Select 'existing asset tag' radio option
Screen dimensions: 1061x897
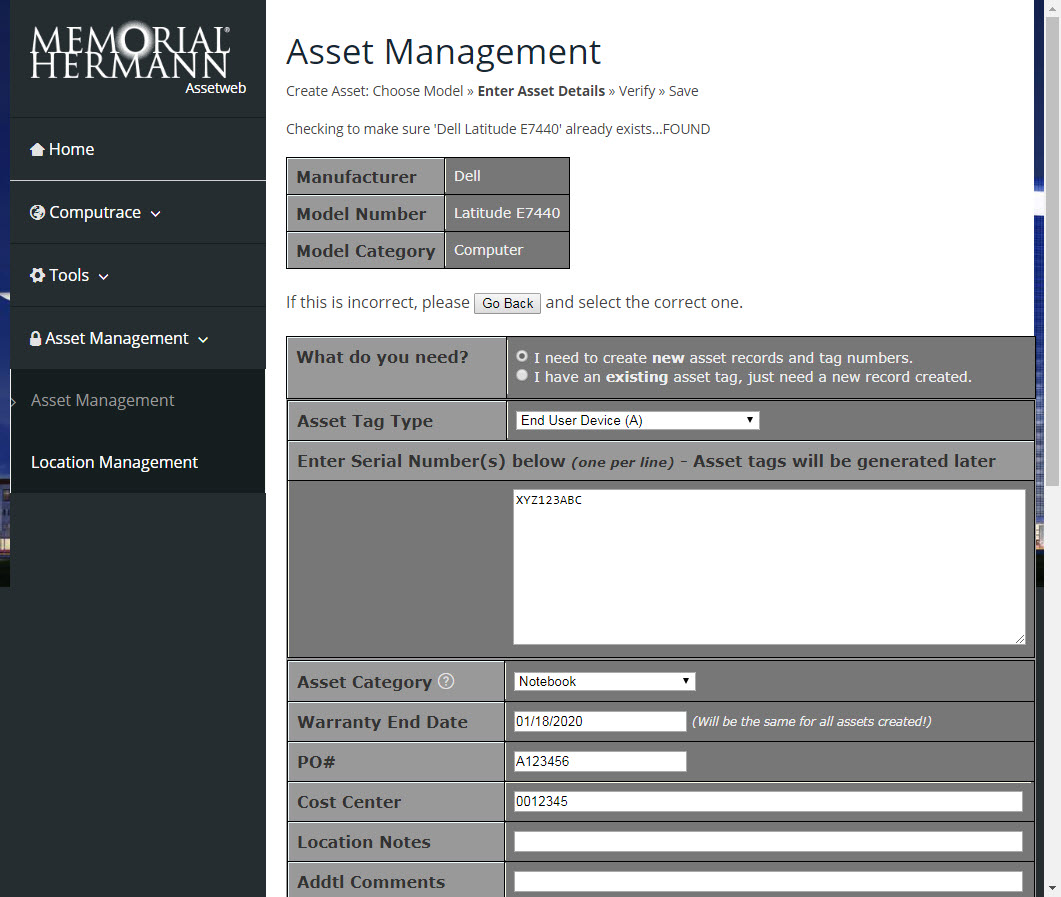522,375
